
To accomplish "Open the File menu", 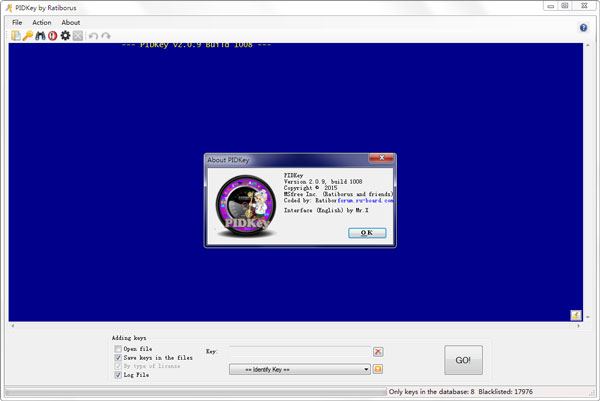I will [17, 22].
